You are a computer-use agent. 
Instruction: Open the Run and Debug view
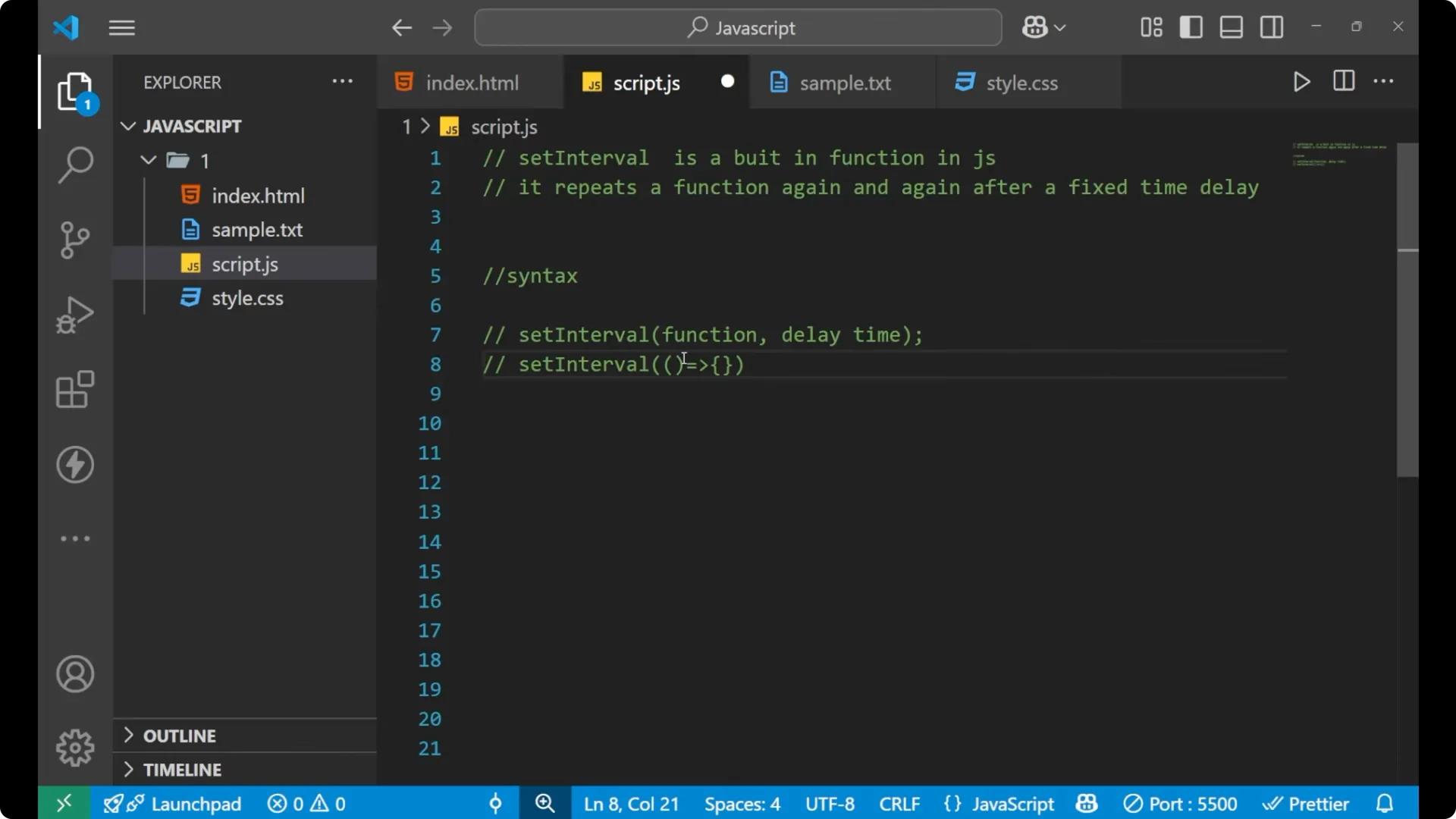point(75,314)
